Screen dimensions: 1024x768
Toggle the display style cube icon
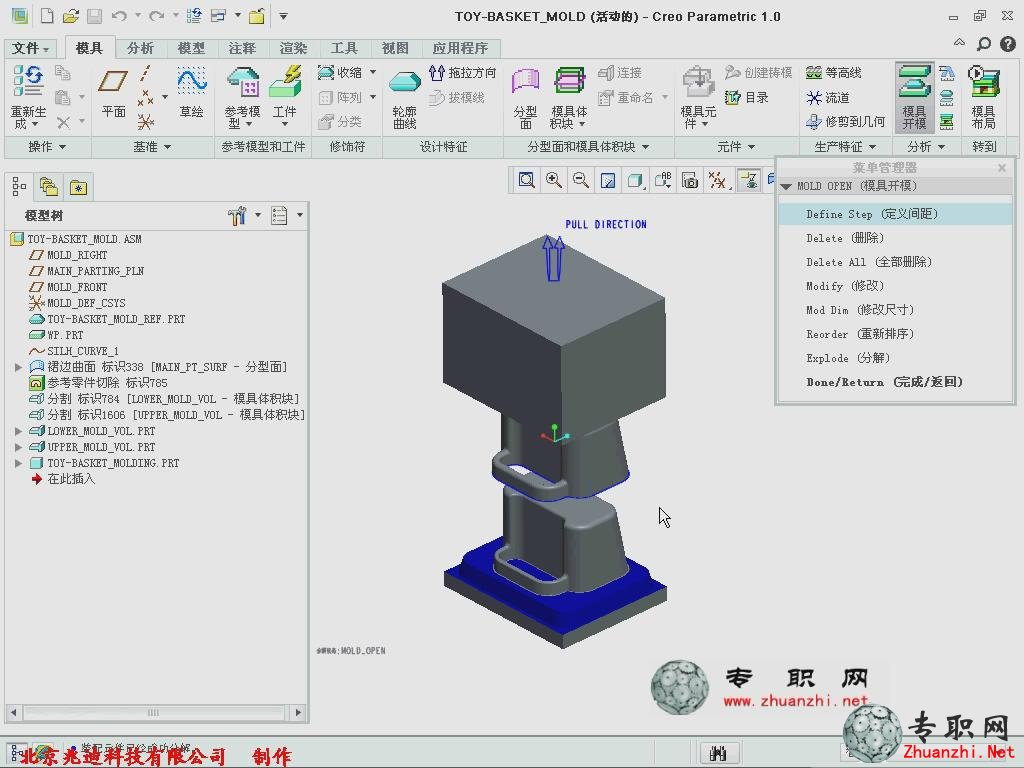point(635,180)
